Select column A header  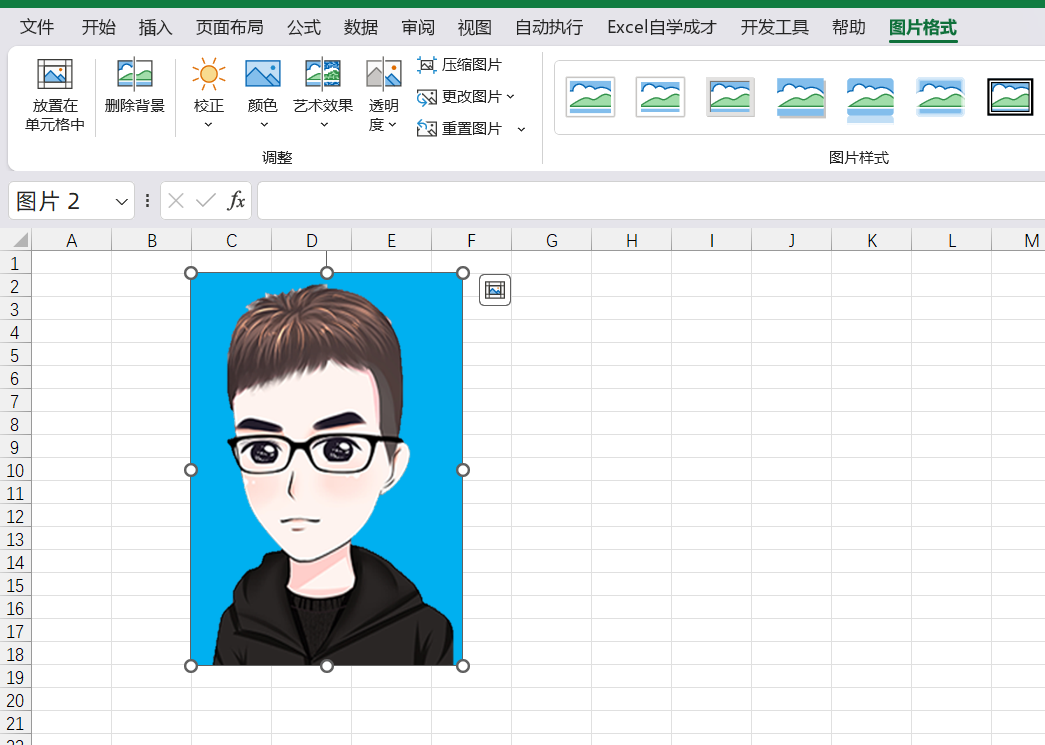click(x=71, y=241)
